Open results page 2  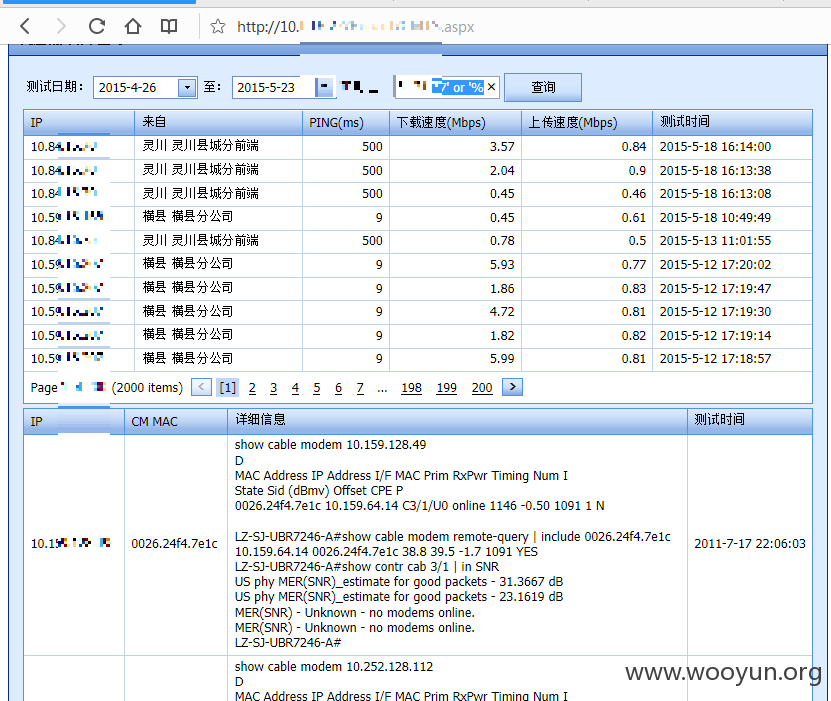click(252, 388)
